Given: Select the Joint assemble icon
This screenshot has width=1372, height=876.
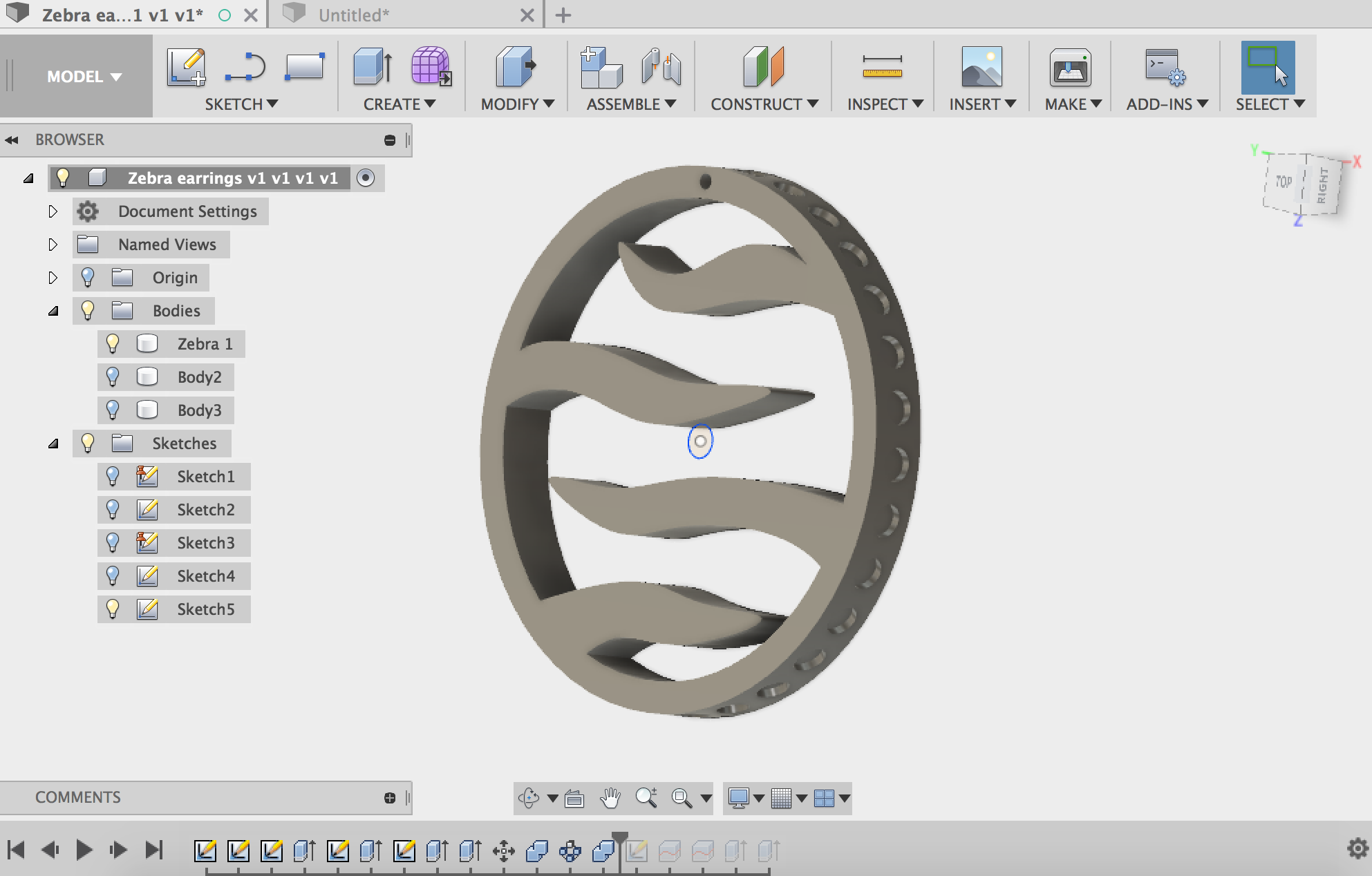Looking at the screenshot, I should 661,67.
